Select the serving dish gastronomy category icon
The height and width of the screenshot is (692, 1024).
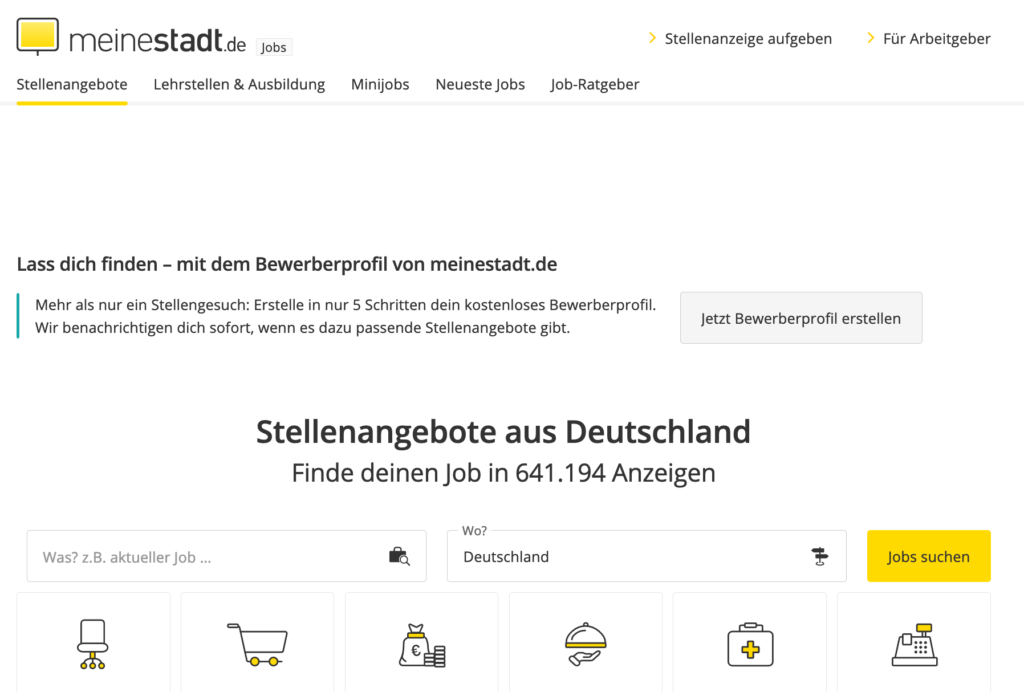pyautogui.click(x=585, y=644)
